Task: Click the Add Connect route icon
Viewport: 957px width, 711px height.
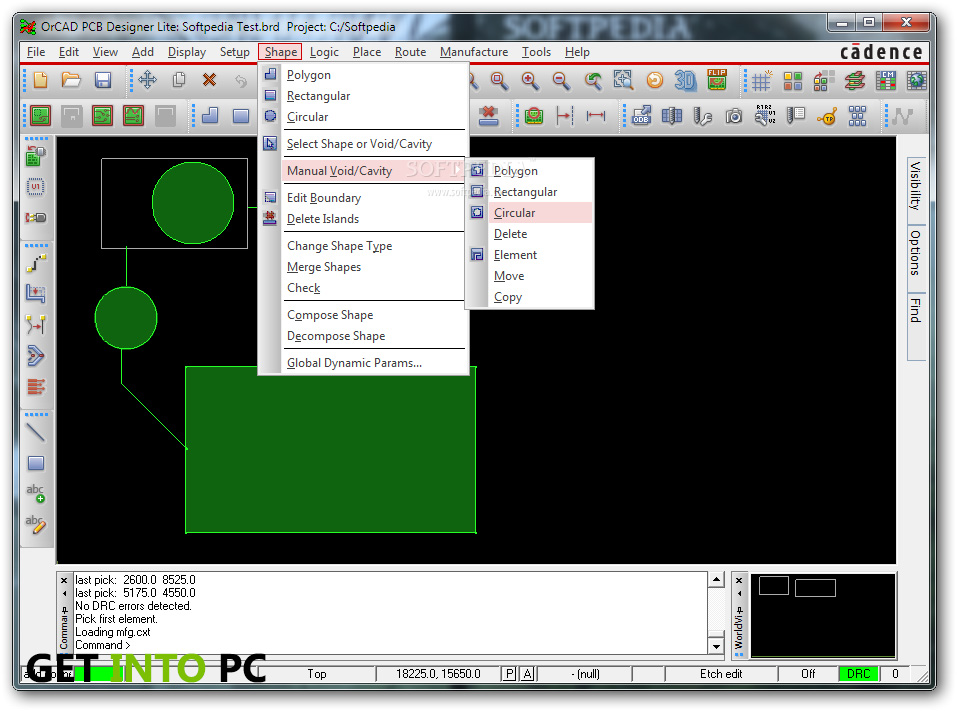Action: click(x=36, y=264)
